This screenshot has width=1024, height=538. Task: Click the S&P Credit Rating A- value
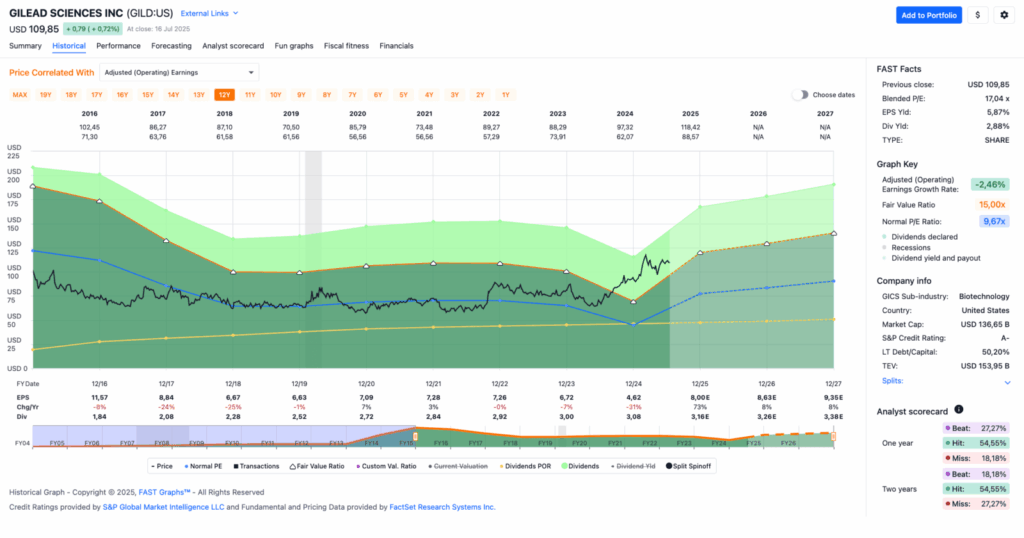point(1004,338)
